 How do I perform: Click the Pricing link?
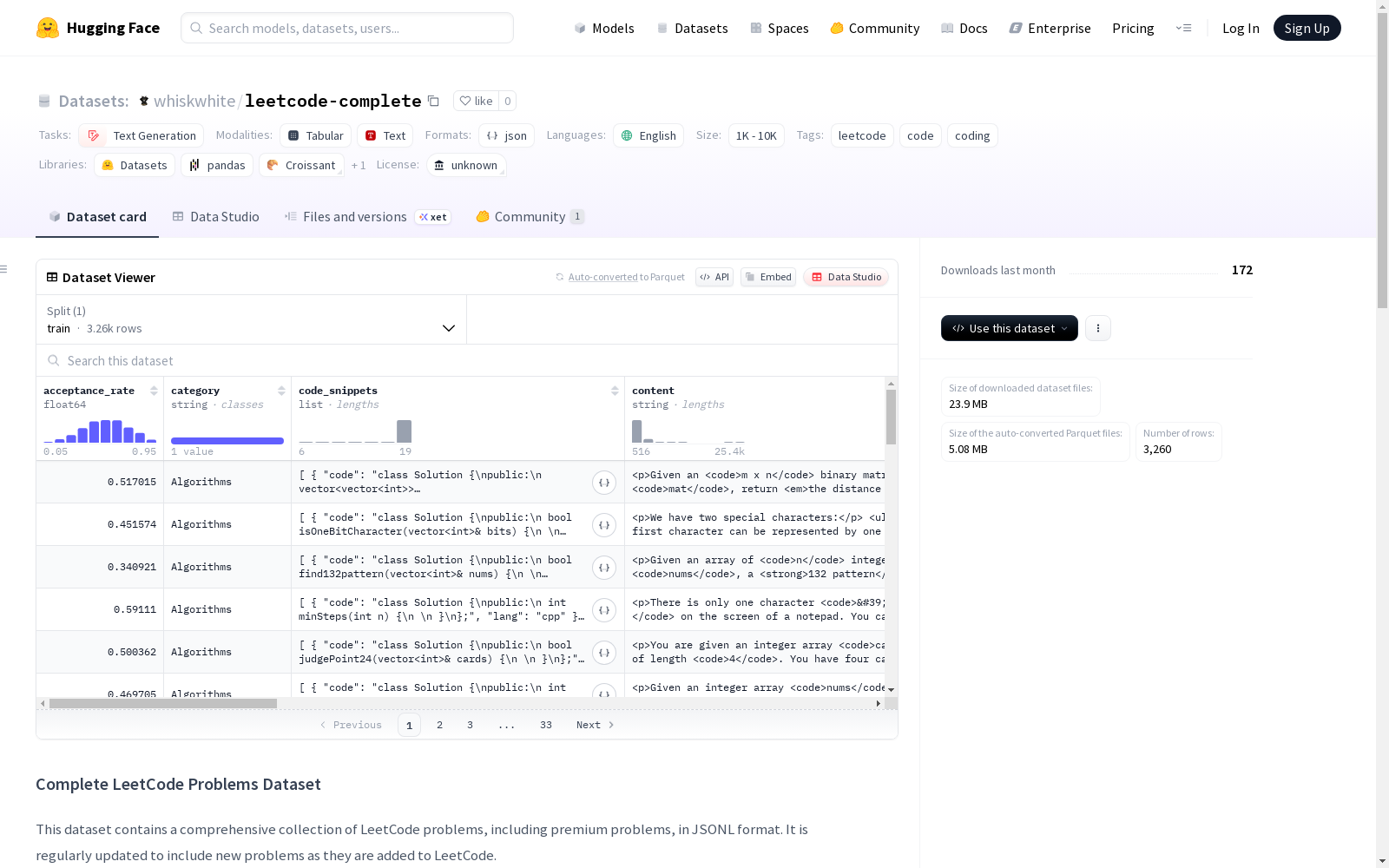click(x=1133, y=28)
